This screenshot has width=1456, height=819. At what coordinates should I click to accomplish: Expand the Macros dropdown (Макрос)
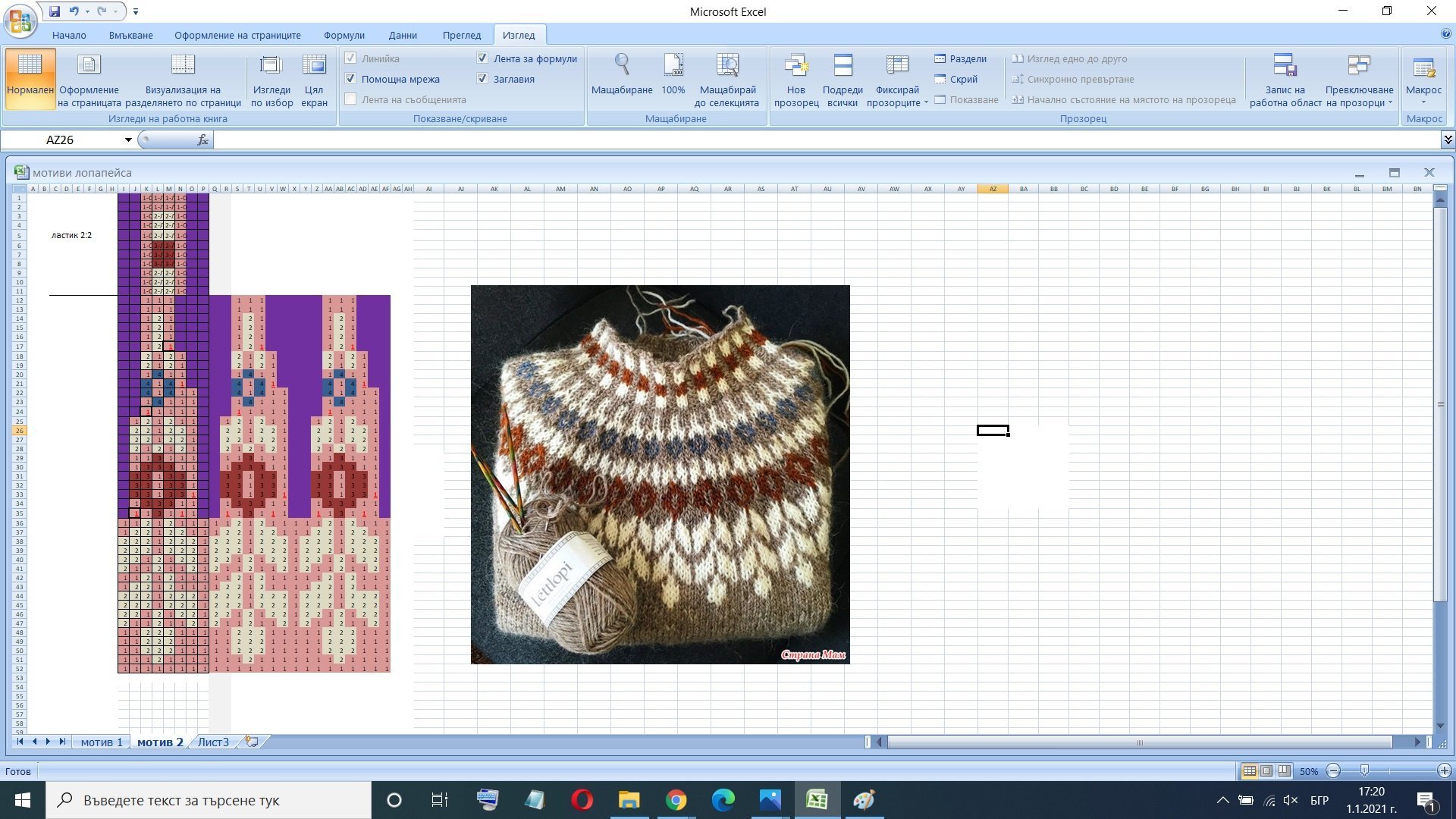(1423, 102)
